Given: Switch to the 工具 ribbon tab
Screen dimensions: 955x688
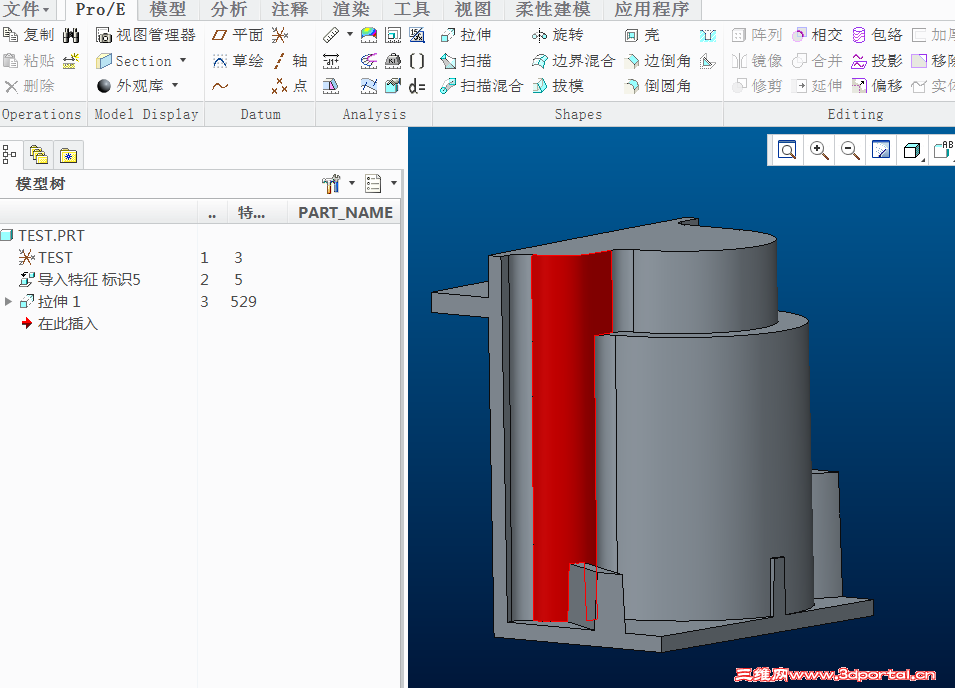Looking at the screenshot, I should tap(412, 9).
